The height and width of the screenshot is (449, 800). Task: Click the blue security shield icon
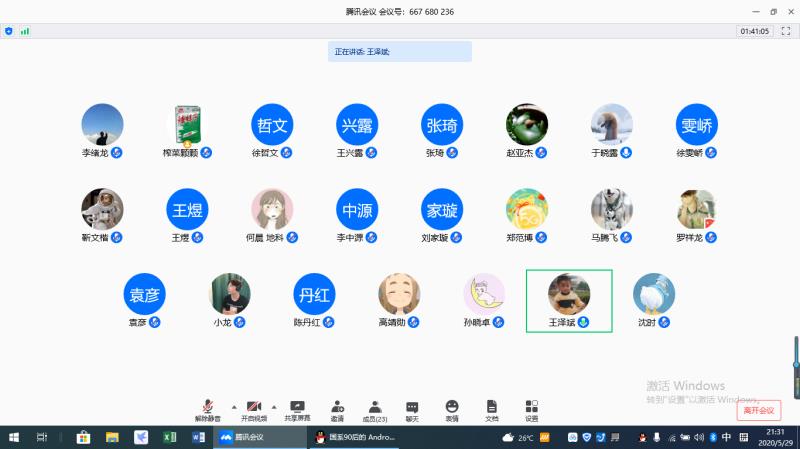pos(9,31)
